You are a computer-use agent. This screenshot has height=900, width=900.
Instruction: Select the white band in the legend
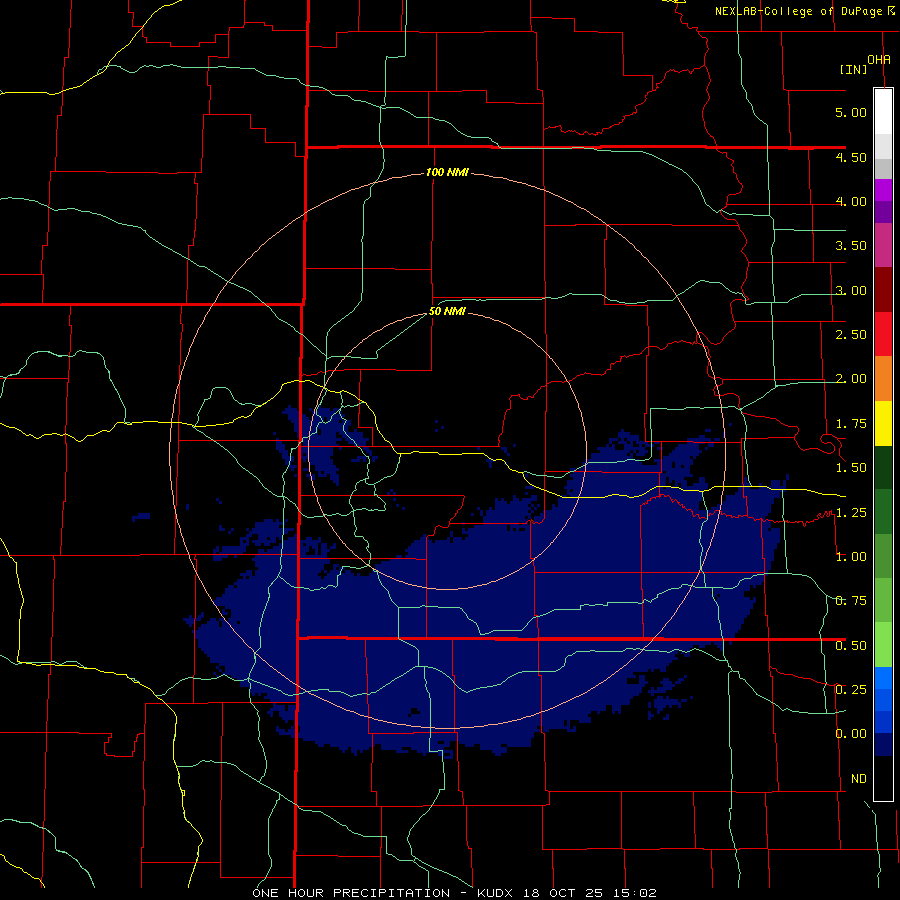883,112
